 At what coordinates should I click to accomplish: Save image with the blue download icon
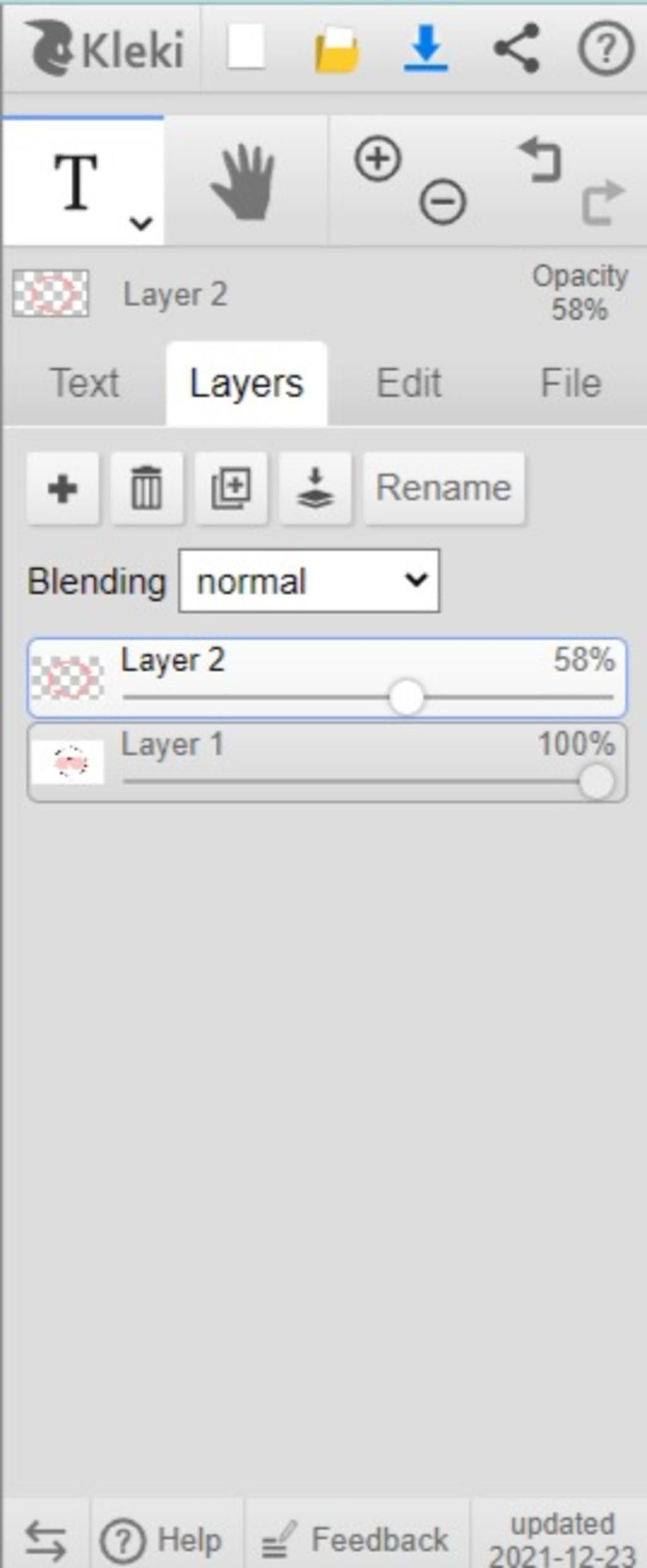[x=426, y=48]
